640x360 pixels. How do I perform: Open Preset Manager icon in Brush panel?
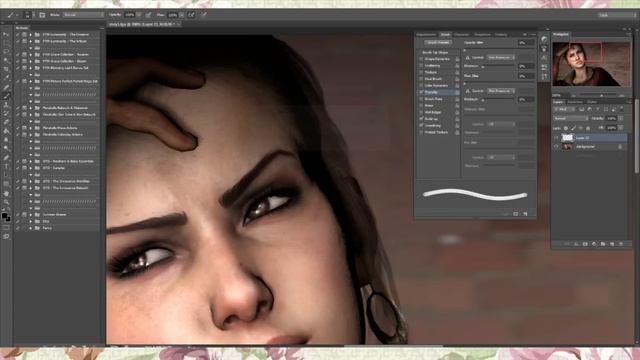(x=516, y=213)
